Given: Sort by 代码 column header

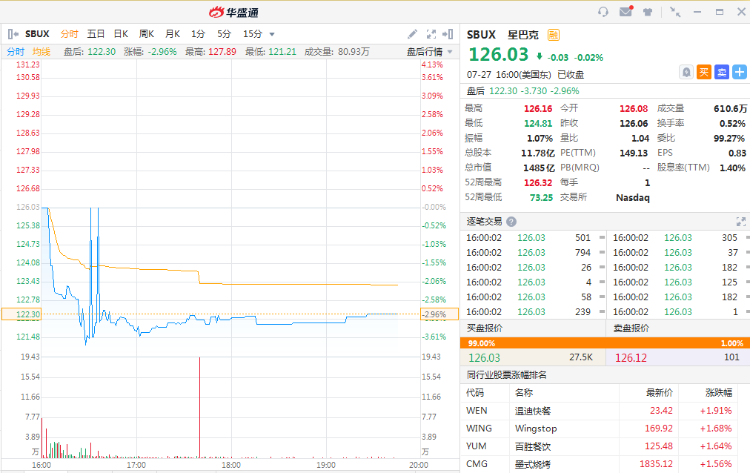Looking at the screenshot, I should click(x=475, y=393).
